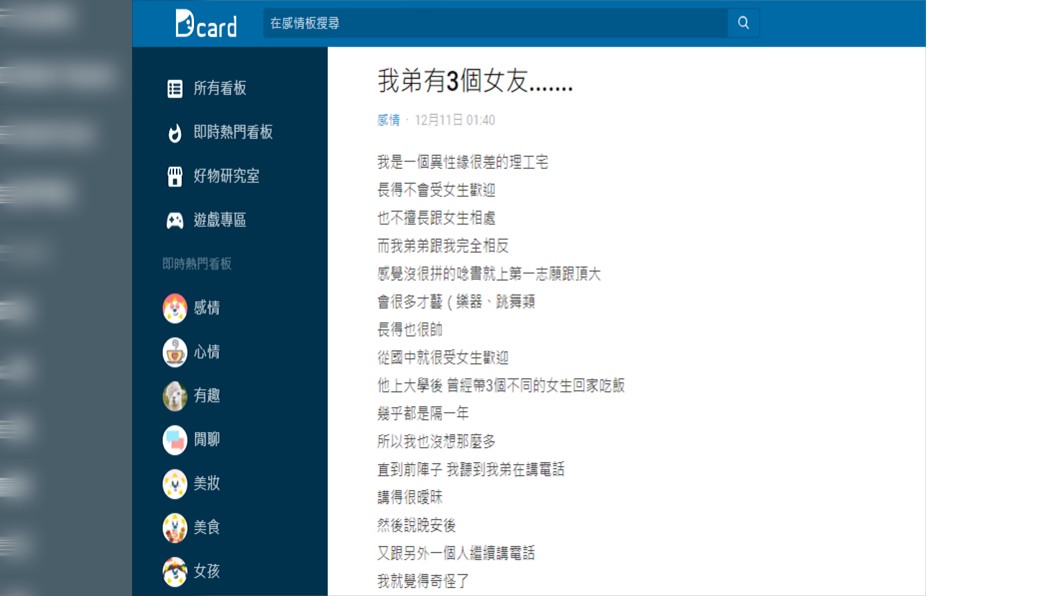1060x596 pixels.
Task: Click the Dcard logo
Action: (x=206, y=24)
